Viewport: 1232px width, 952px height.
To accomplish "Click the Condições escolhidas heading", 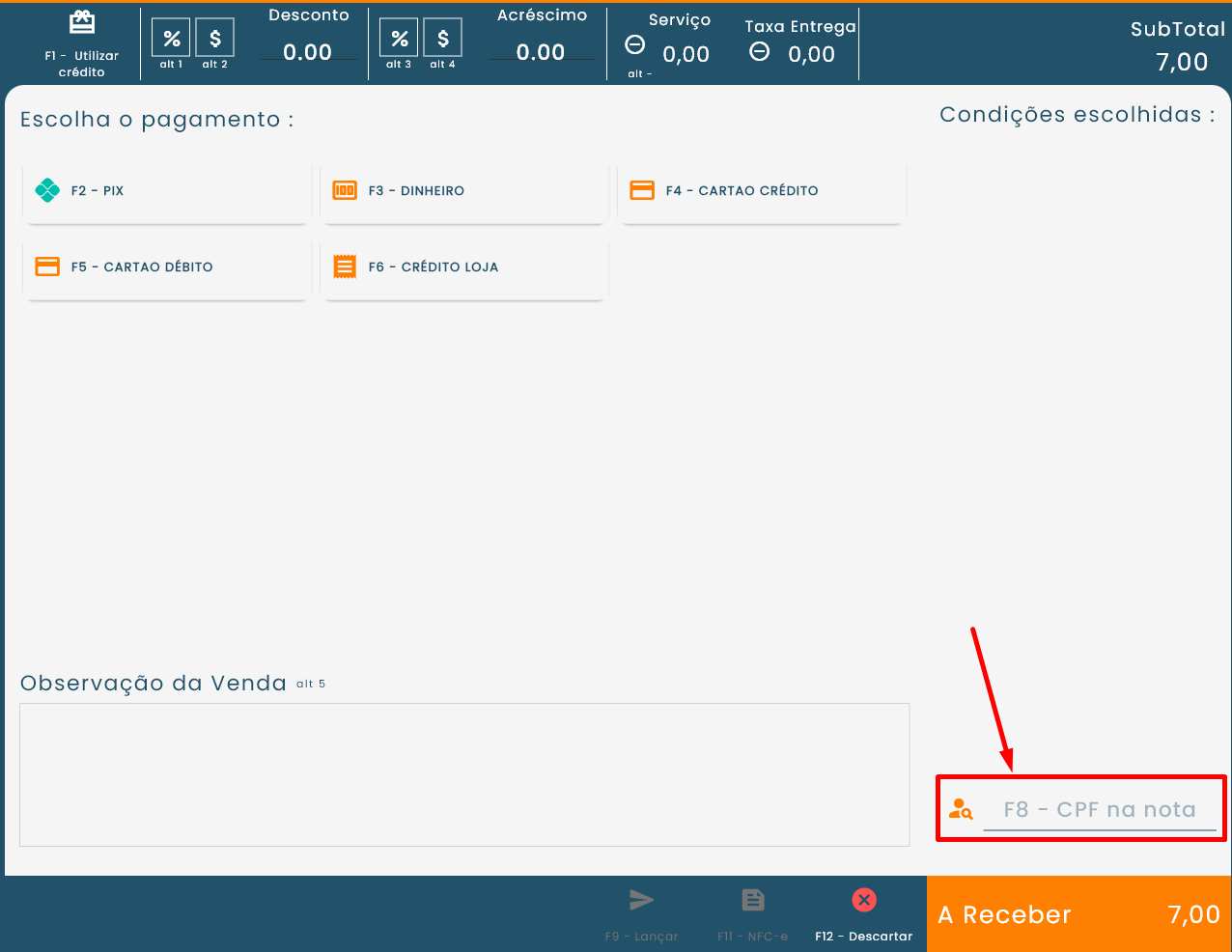I will (1078, 115).
